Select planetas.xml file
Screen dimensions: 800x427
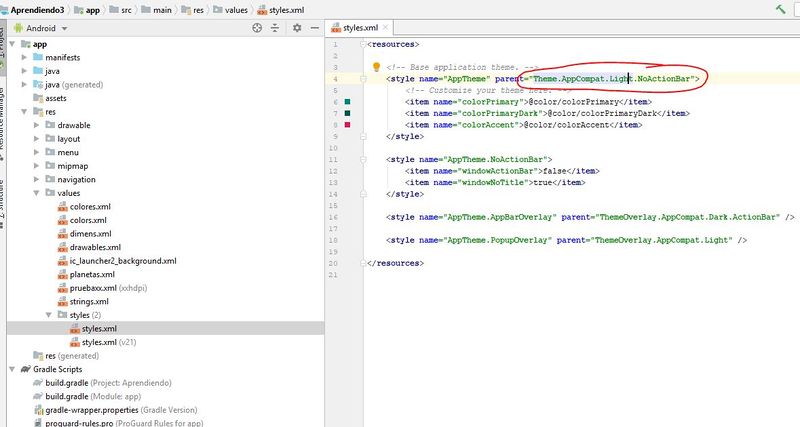tap(86, 274)
